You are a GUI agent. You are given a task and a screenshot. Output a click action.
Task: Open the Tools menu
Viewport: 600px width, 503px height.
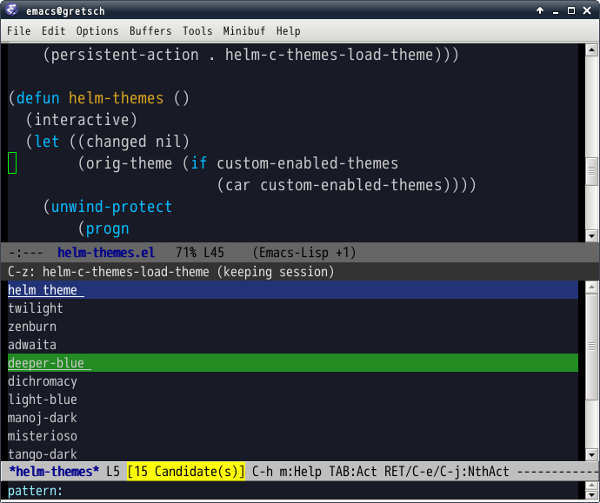197,31
